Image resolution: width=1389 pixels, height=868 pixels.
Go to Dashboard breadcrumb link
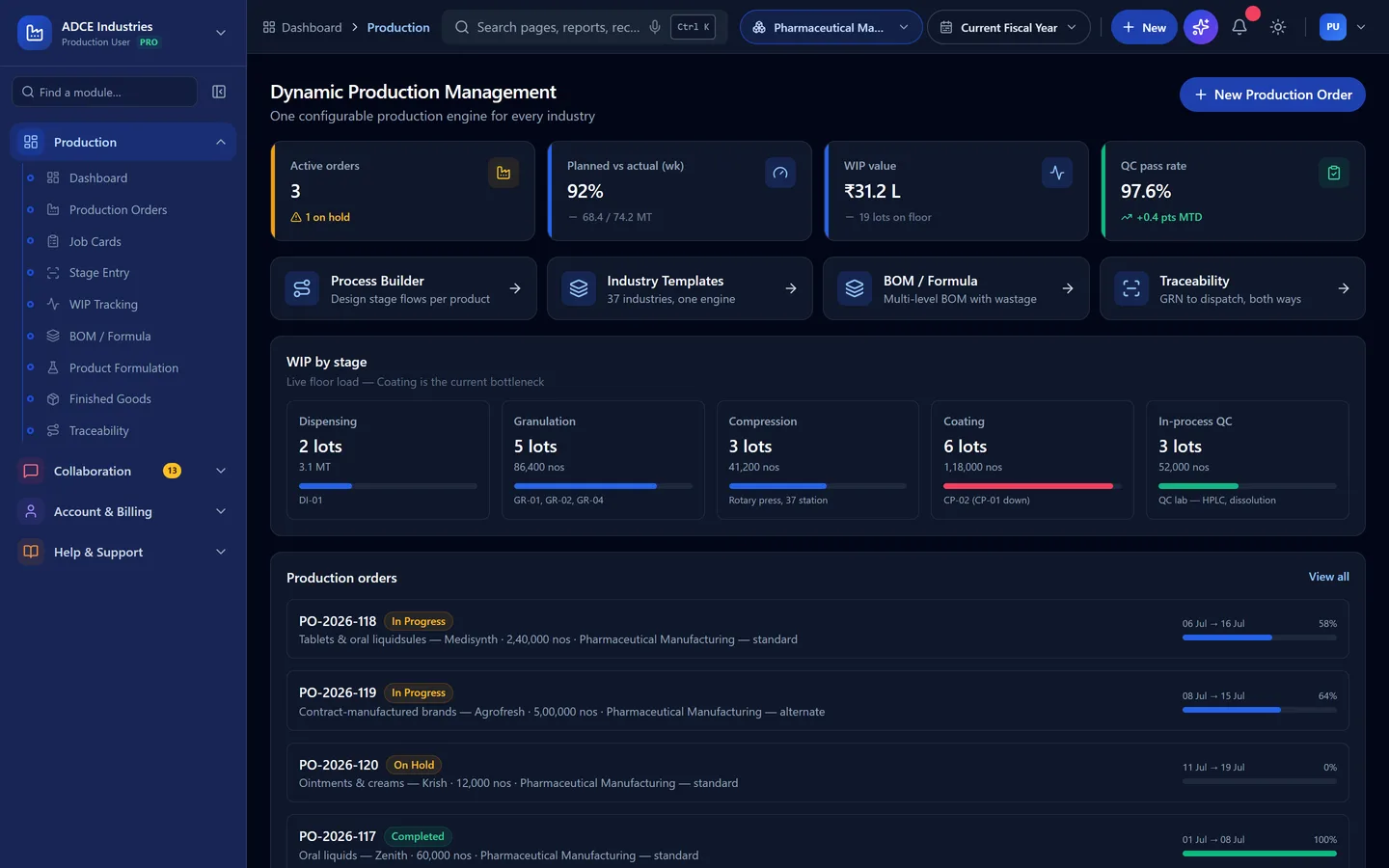pos(312,27)
